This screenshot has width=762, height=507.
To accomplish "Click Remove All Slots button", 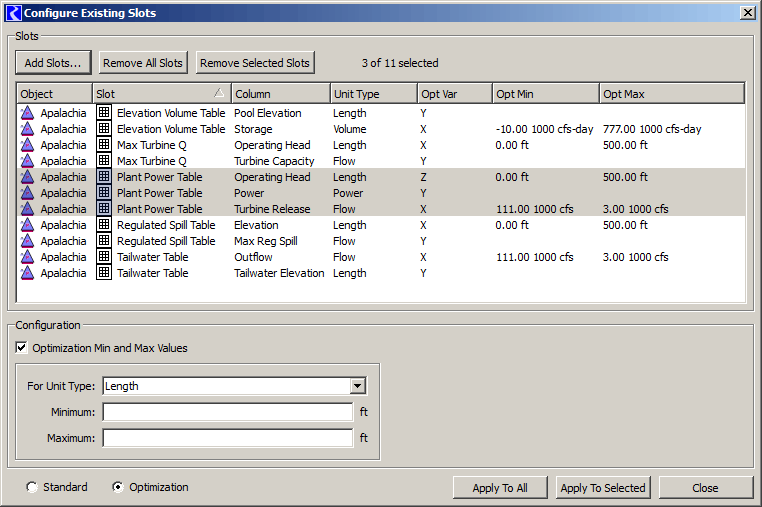I will tap(143, 63).
